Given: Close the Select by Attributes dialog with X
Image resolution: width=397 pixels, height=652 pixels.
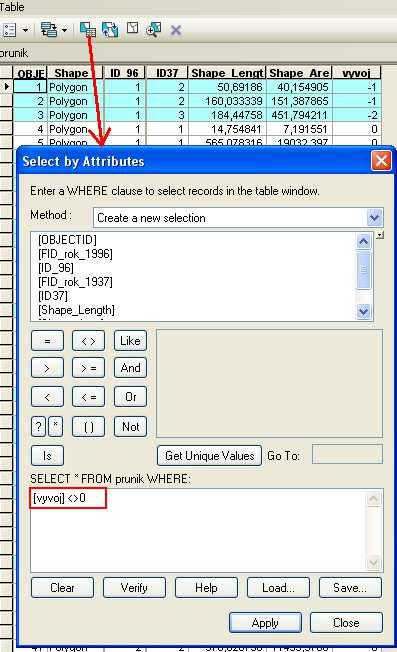Looking at the screenshot, I should (381, 161).
